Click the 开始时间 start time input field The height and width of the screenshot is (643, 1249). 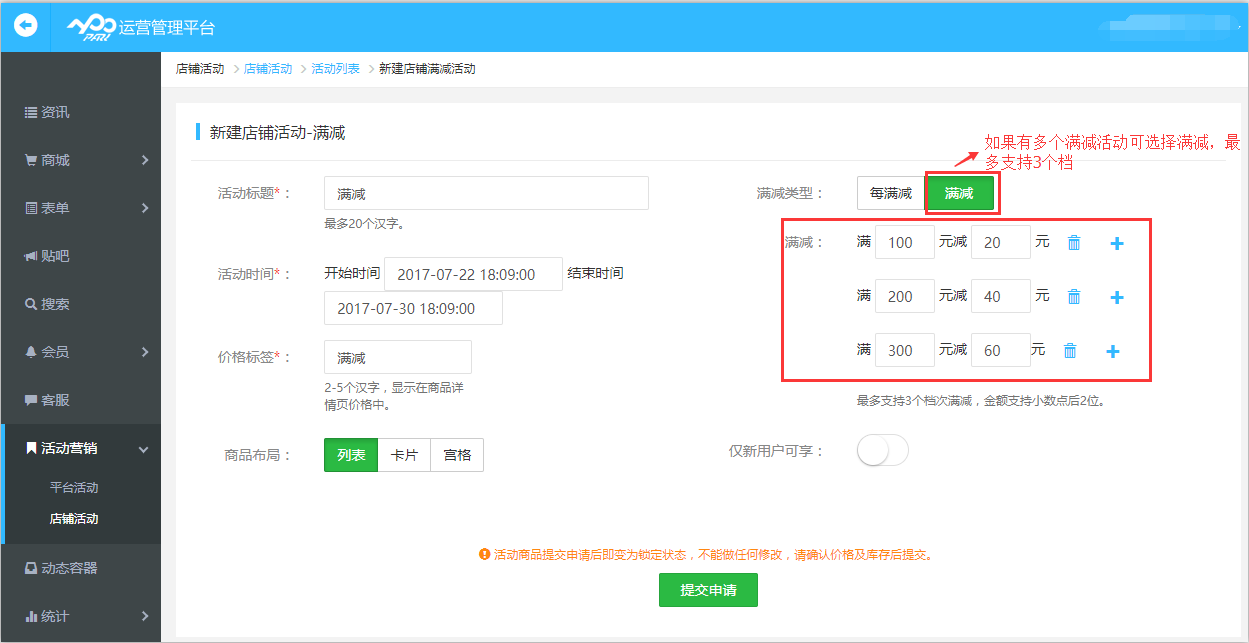coord(472,273)
